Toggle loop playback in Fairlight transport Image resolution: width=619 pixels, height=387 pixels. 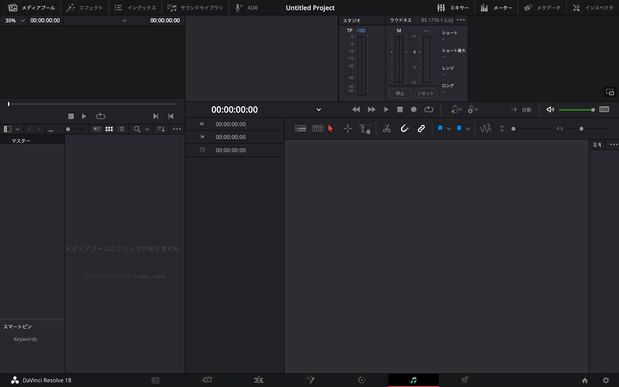429,109
